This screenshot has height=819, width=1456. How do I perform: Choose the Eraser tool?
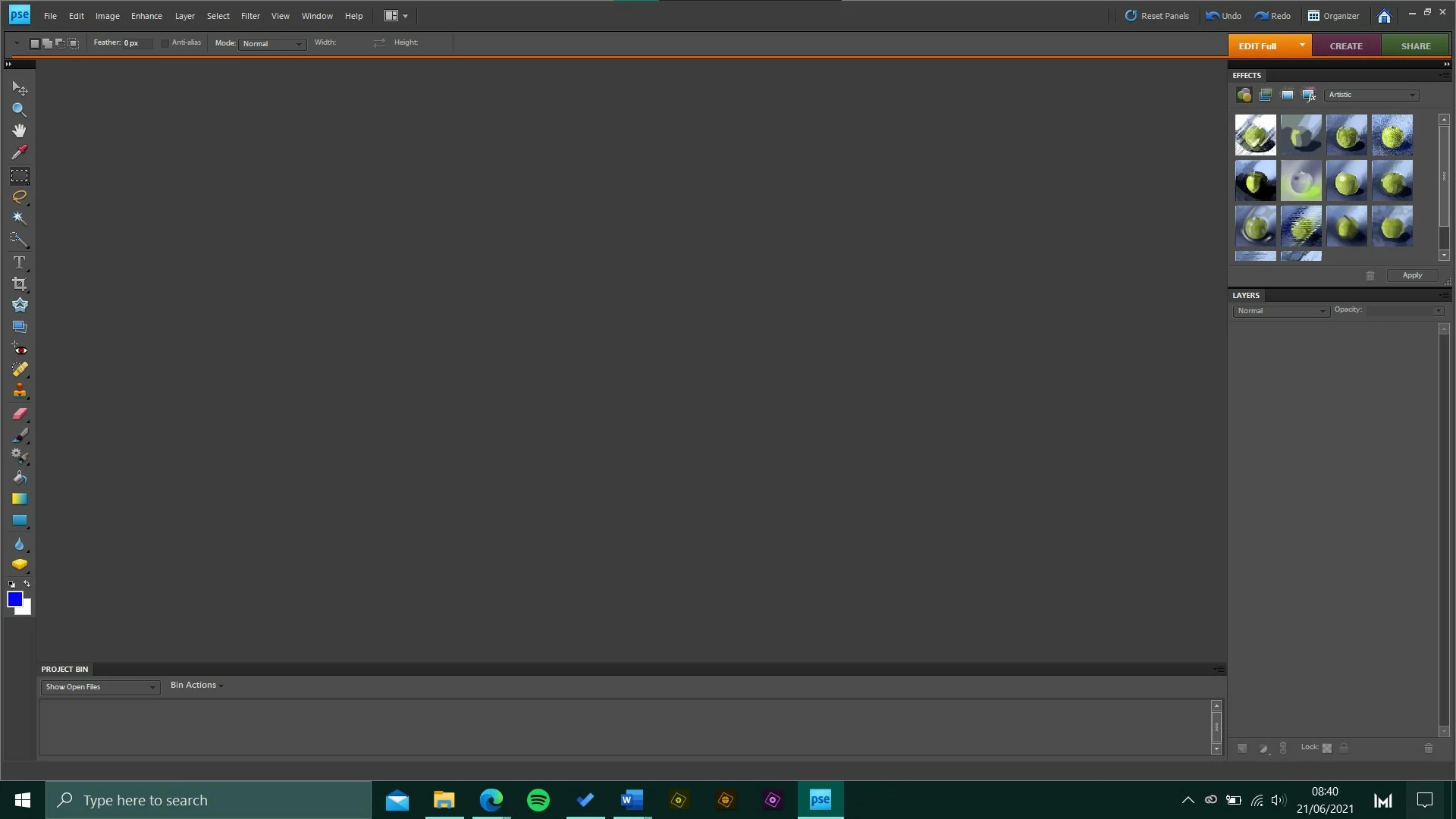[x=19, y=414]
